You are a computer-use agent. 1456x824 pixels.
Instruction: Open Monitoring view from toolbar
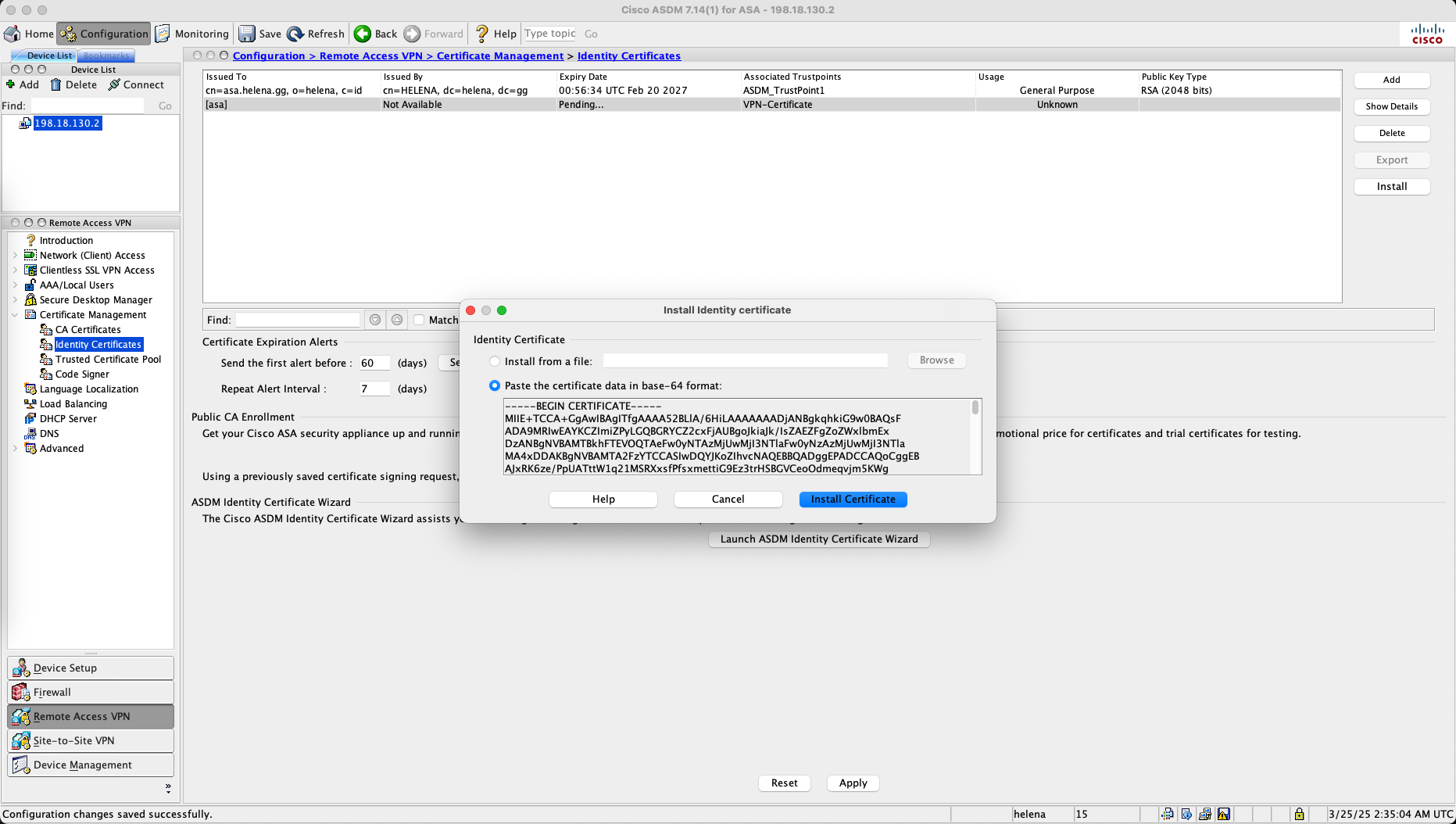click(192, 34)
